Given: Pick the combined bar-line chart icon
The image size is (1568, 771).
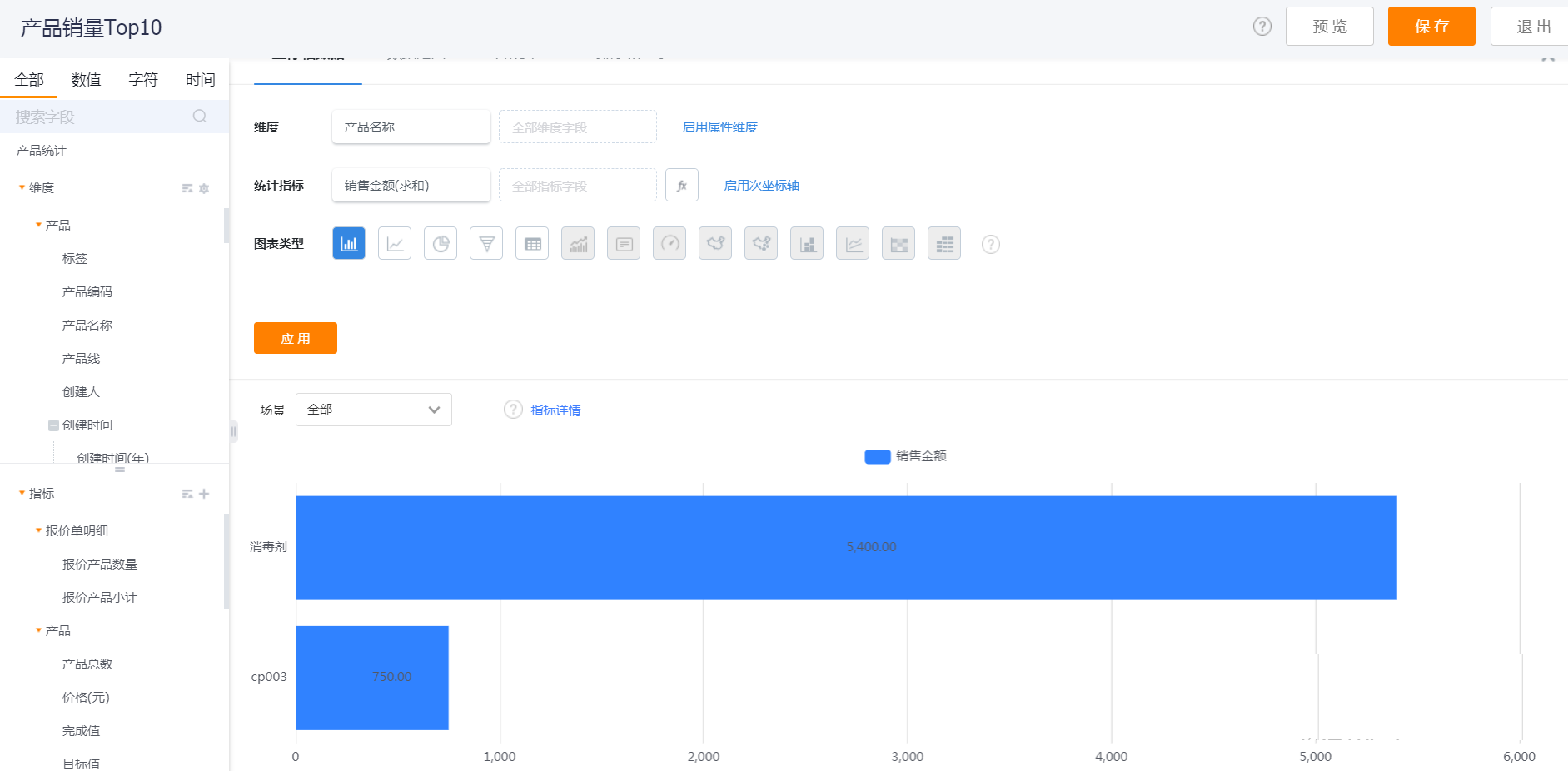Looking at the screenshot, I should [578, 243].
